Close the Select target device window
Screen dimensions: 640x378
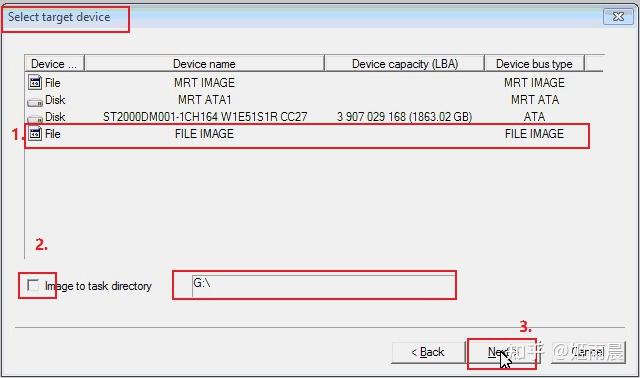point(618,17)
